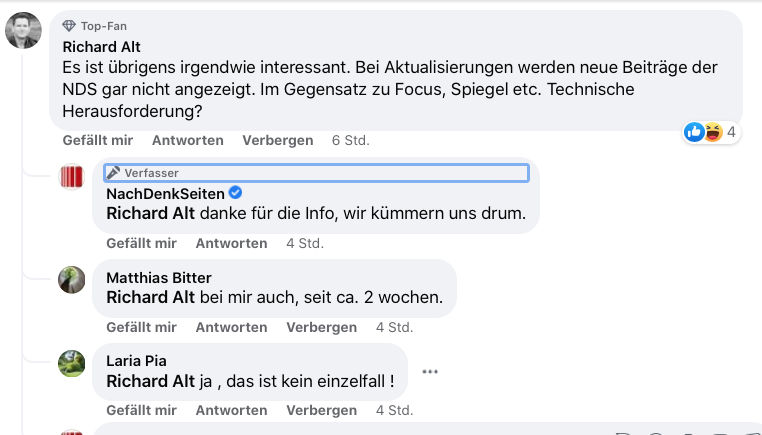Click the Top-Fan diamond badge icon
The width and height of the screenshot is (762, 435).
coord(69,26)
